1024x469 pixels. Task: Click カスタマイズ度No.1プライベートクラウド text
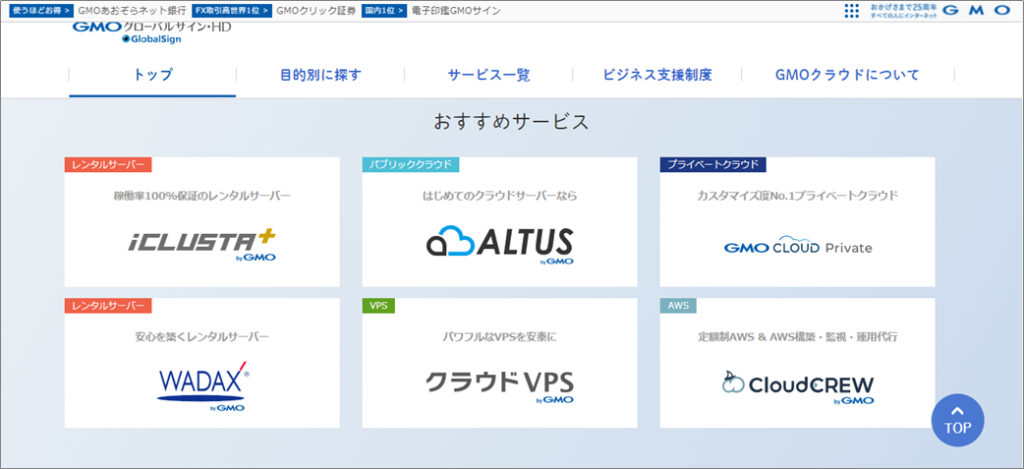coord(797,195)
